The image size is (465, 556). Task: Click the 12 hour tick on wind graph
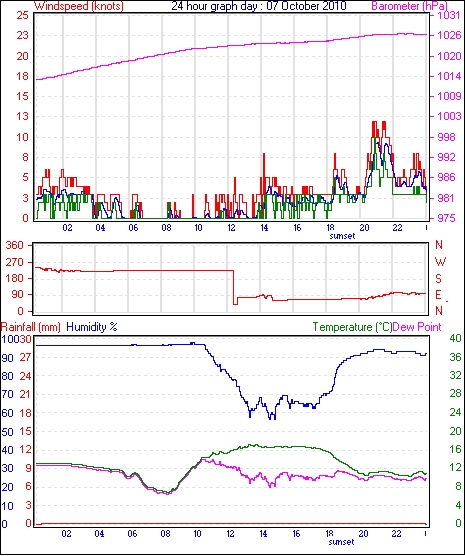[x=231, y=228]
